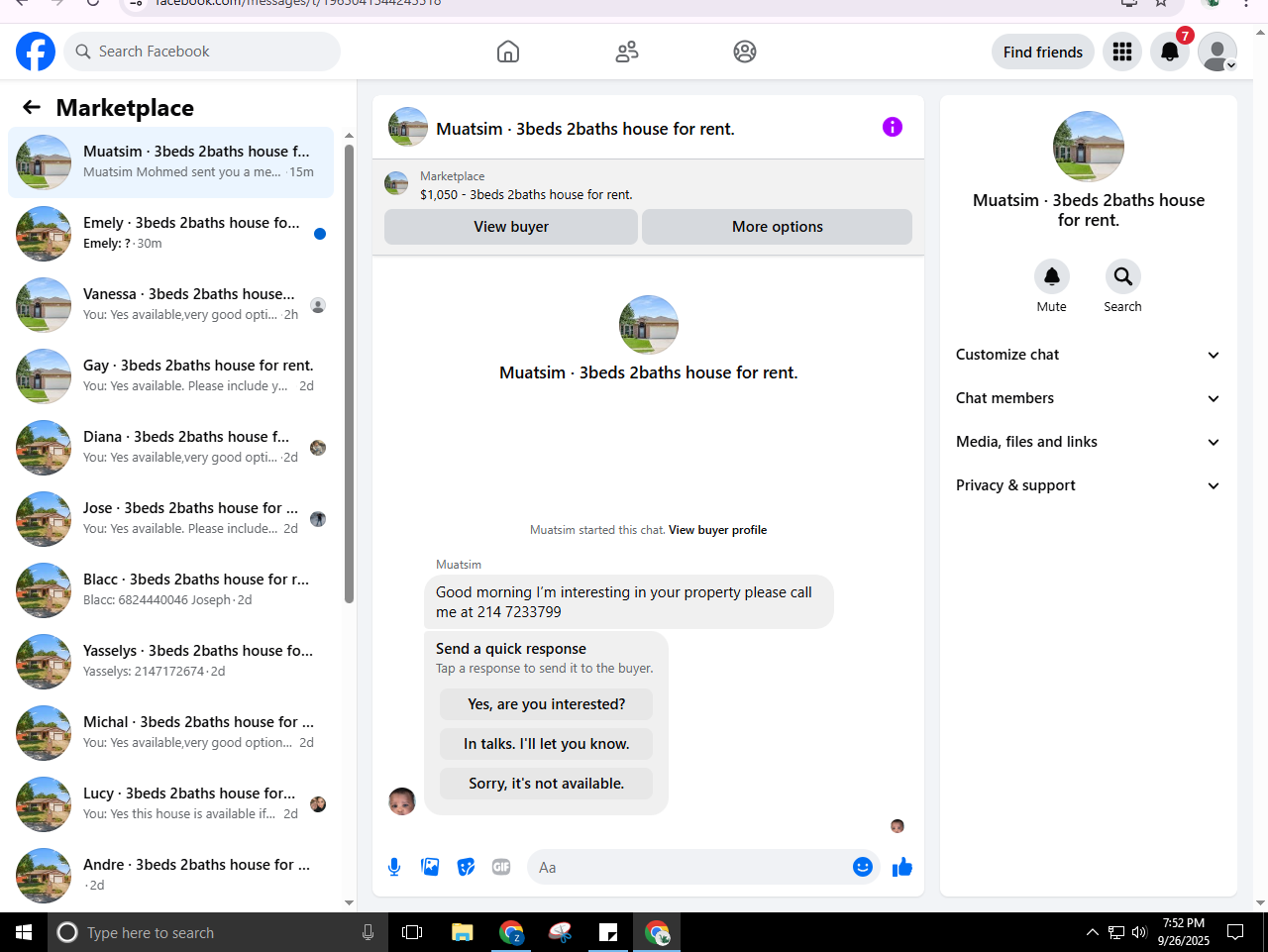This screenshot has height=952, width=1268.
Task: Open the Home feed icon
Action: (508, 52)
